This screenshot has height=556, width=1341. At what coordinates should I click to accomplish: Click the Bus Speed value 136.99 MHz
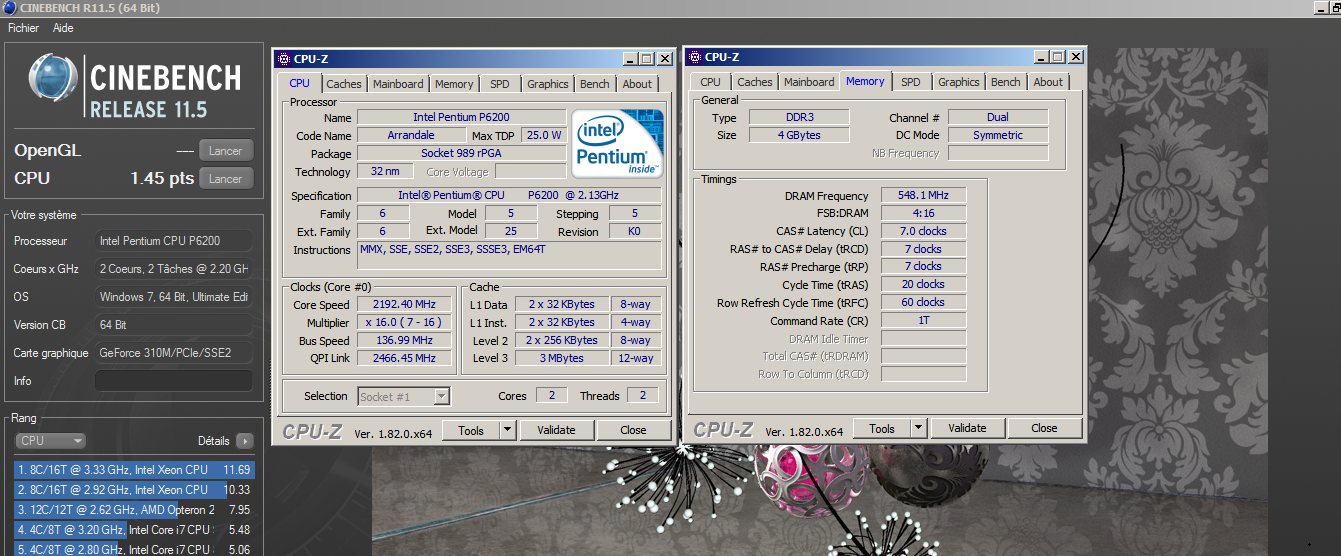coord(406,340)
